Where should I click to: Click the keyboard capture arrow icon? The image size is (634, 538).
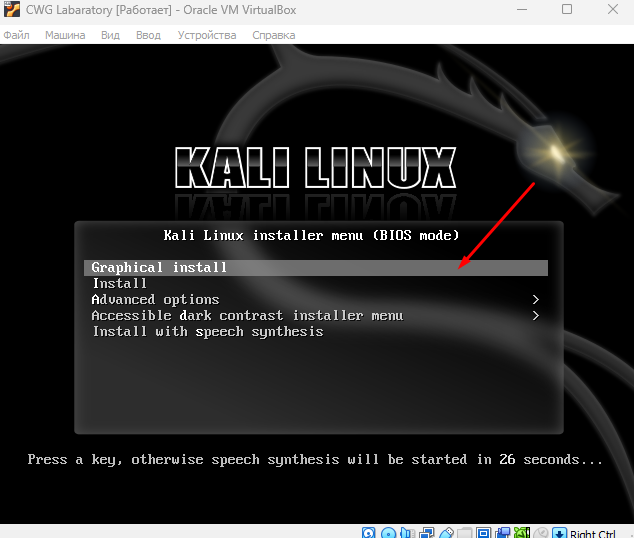559,534
